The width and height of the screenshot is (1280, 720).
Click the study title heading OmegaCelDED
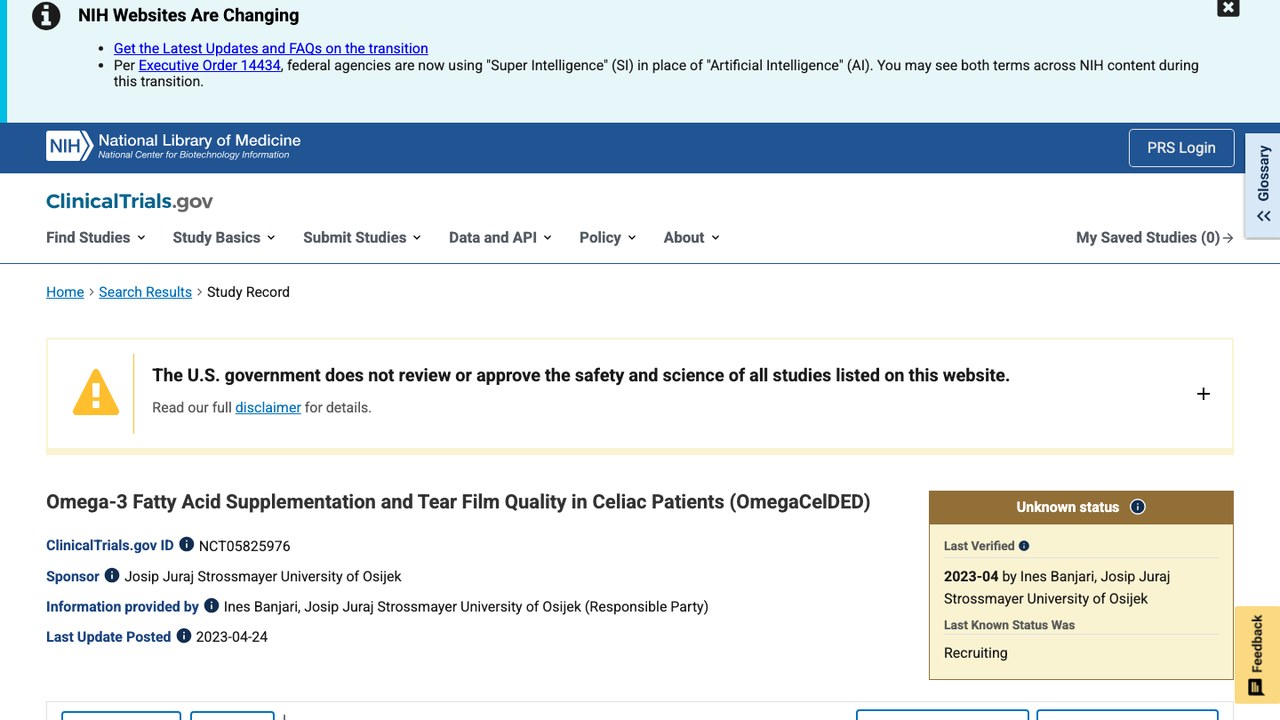pyautogui.click(x=458, y=502)
